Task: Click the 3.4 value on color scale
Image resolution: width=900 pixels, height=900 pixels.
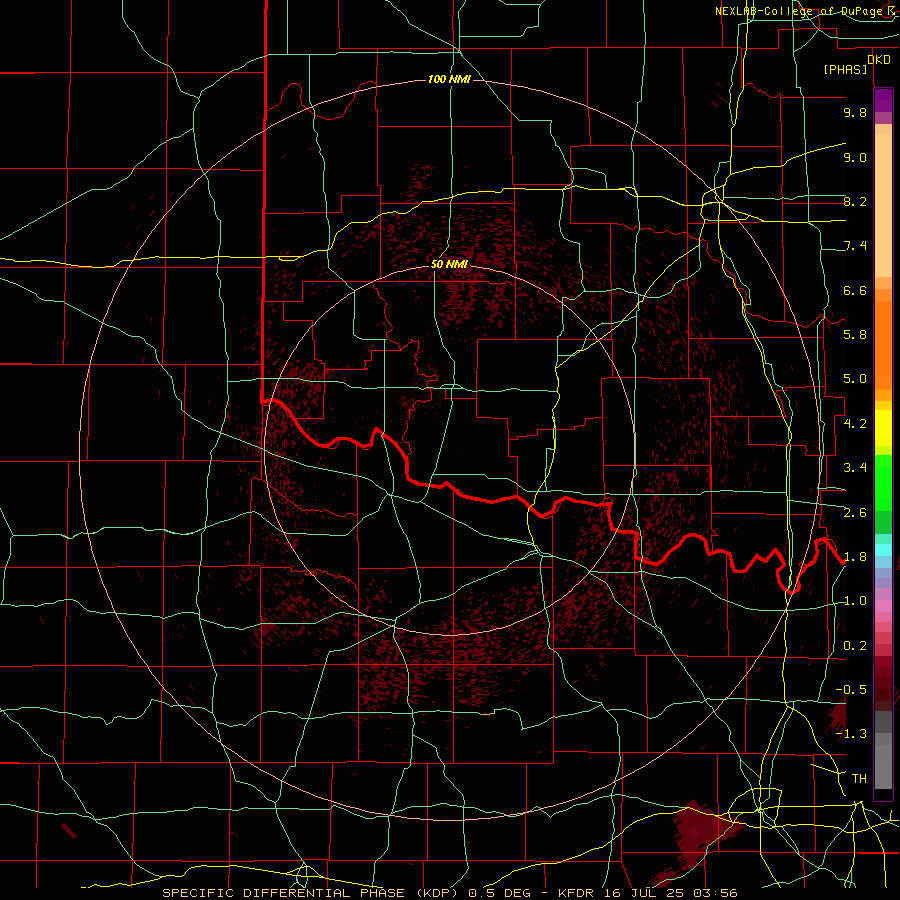Action: (855, 468)
